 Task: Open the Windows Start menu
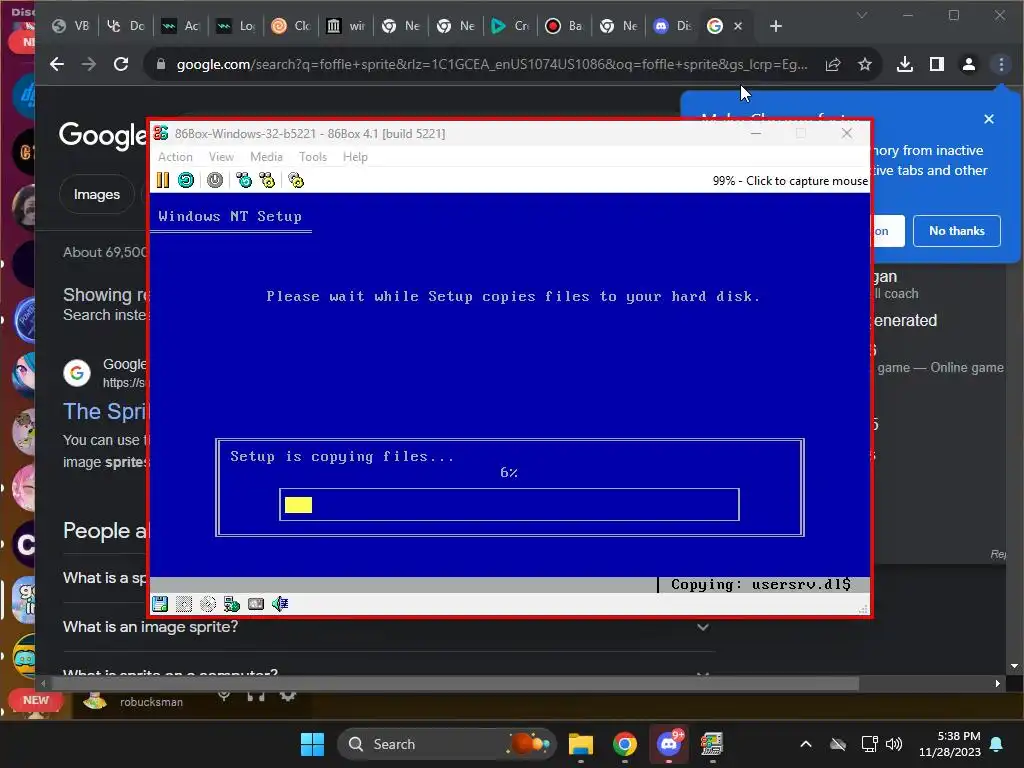pyautogui.click(x=312, y=744)
